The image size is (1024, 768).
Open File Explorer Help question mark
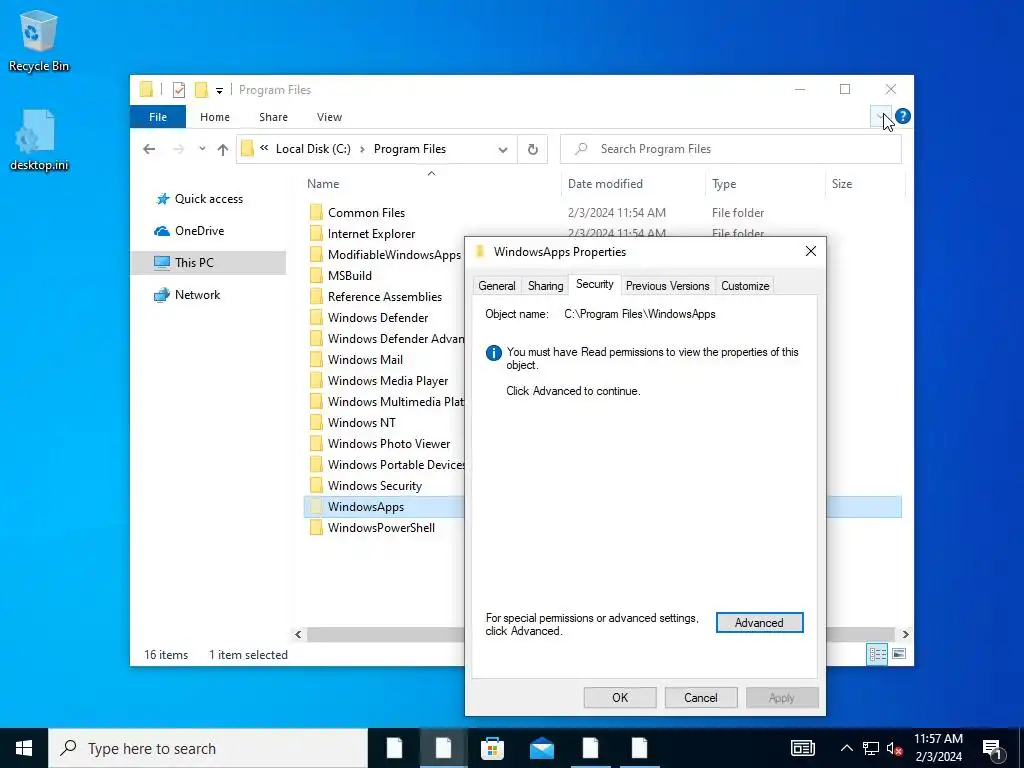pos(903,116)
